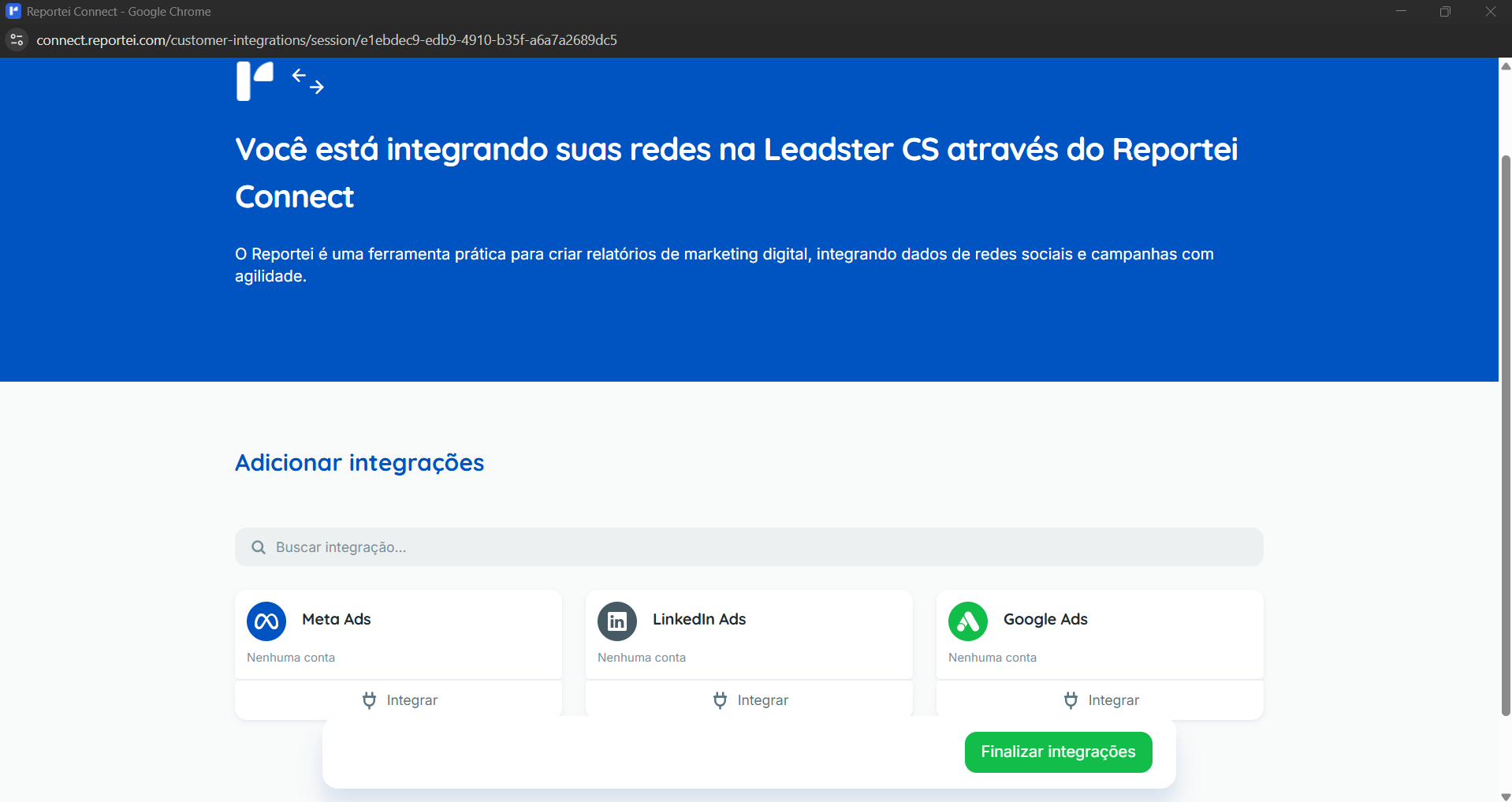The image size is (1512, 802).
Task: Restore down the Chrome window
Action: coord(1445,11)
